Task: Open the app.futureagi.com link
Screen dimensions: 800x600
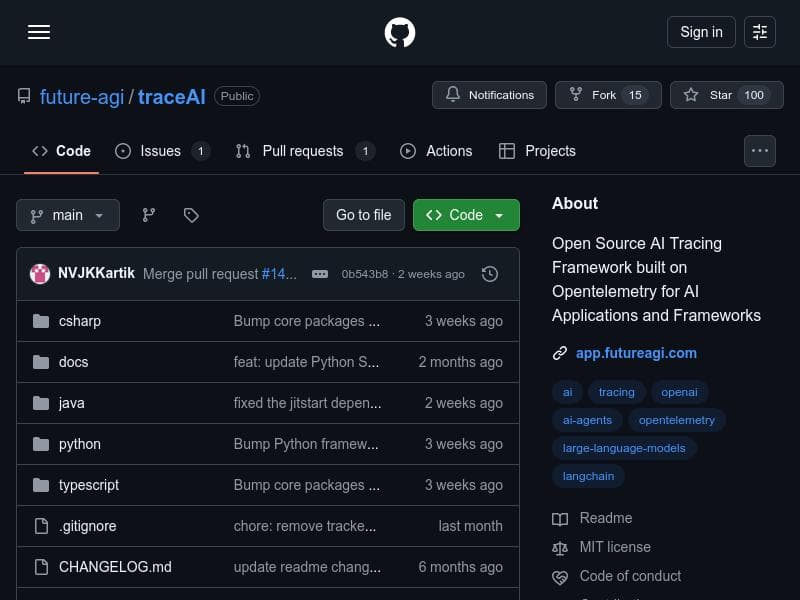Action: click(636, 353)
